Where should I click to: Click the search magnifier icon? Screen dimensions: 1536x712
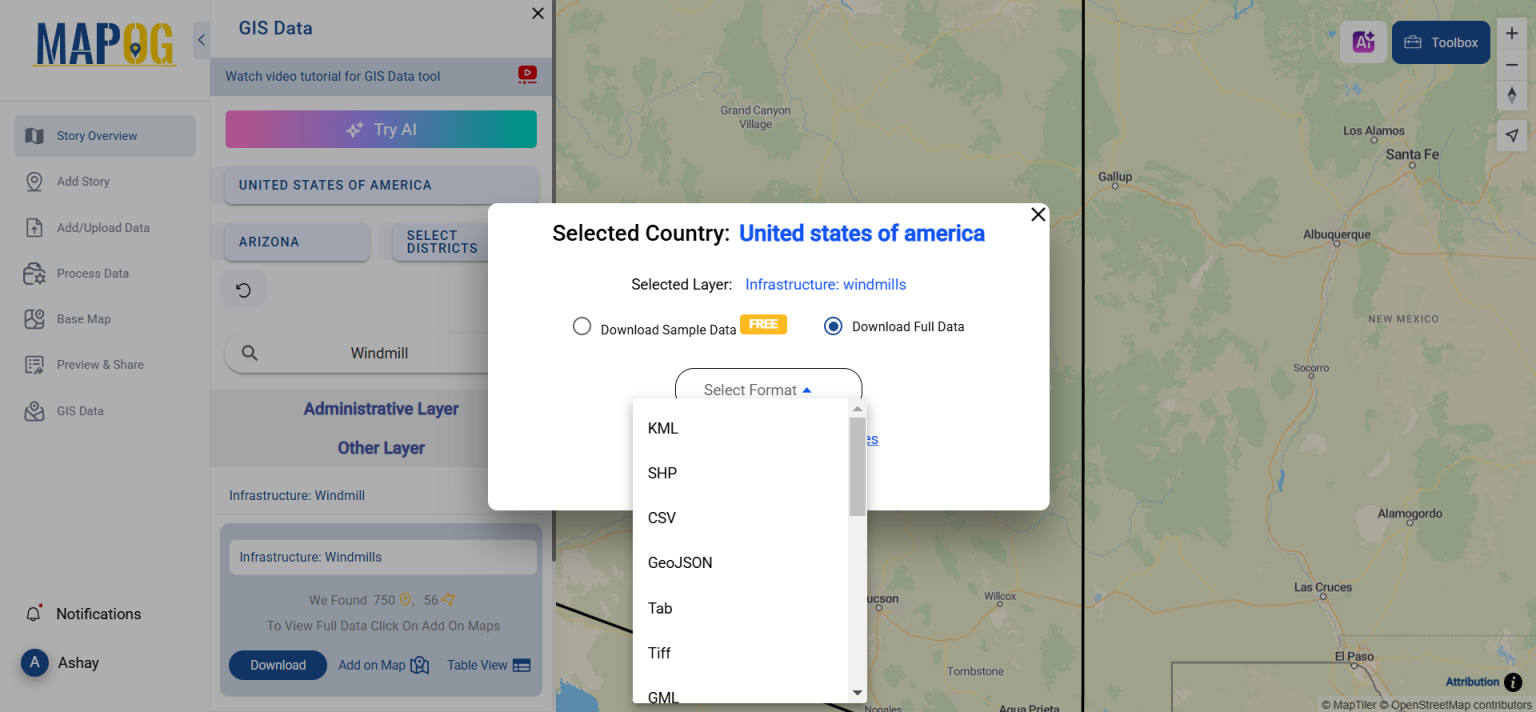[x=250, y=353]
